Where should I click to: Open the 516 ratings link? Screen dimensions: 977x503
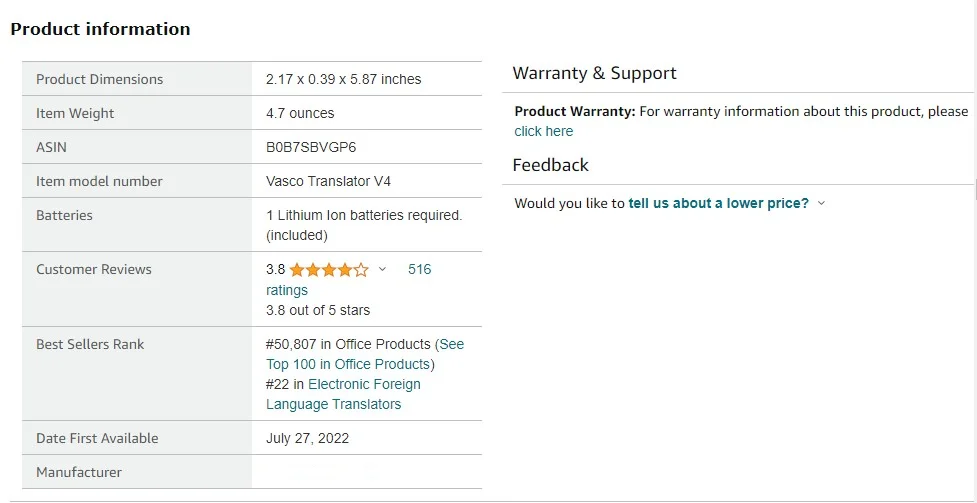tap(419, 270)
